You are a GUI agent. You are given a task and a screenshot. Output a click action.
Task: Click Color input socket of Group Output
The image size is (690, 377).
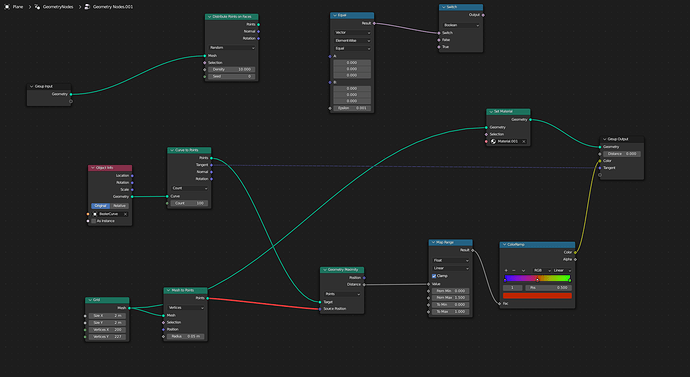coord(600,161)
